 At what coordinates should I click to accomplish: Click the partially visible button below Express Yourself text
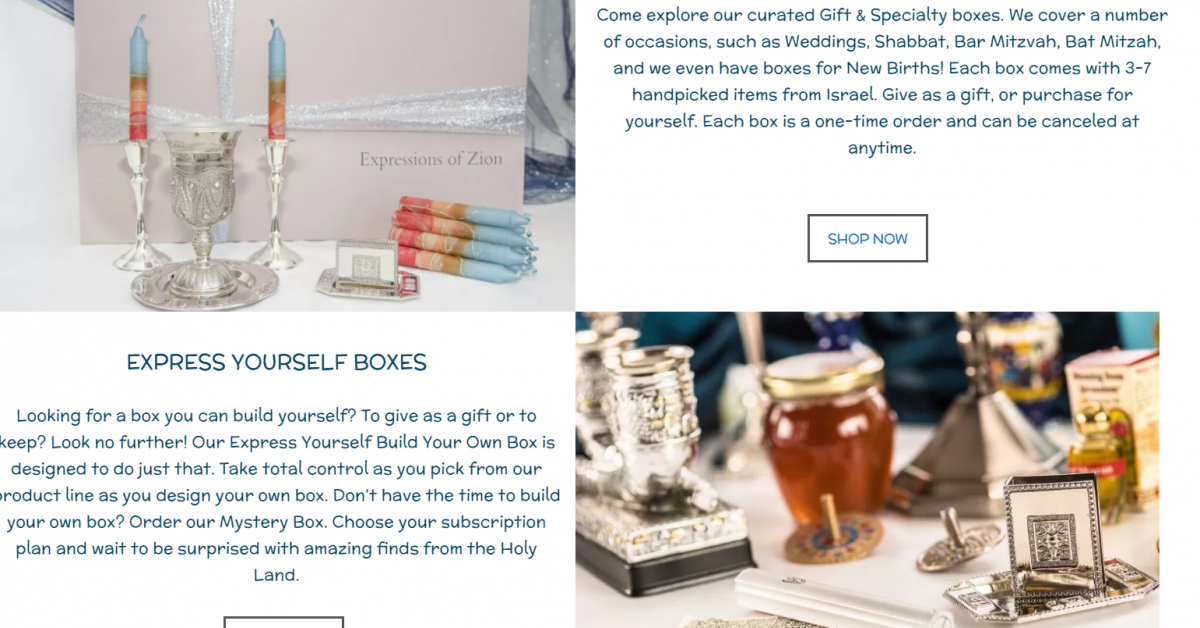click(x=284, y=622)
